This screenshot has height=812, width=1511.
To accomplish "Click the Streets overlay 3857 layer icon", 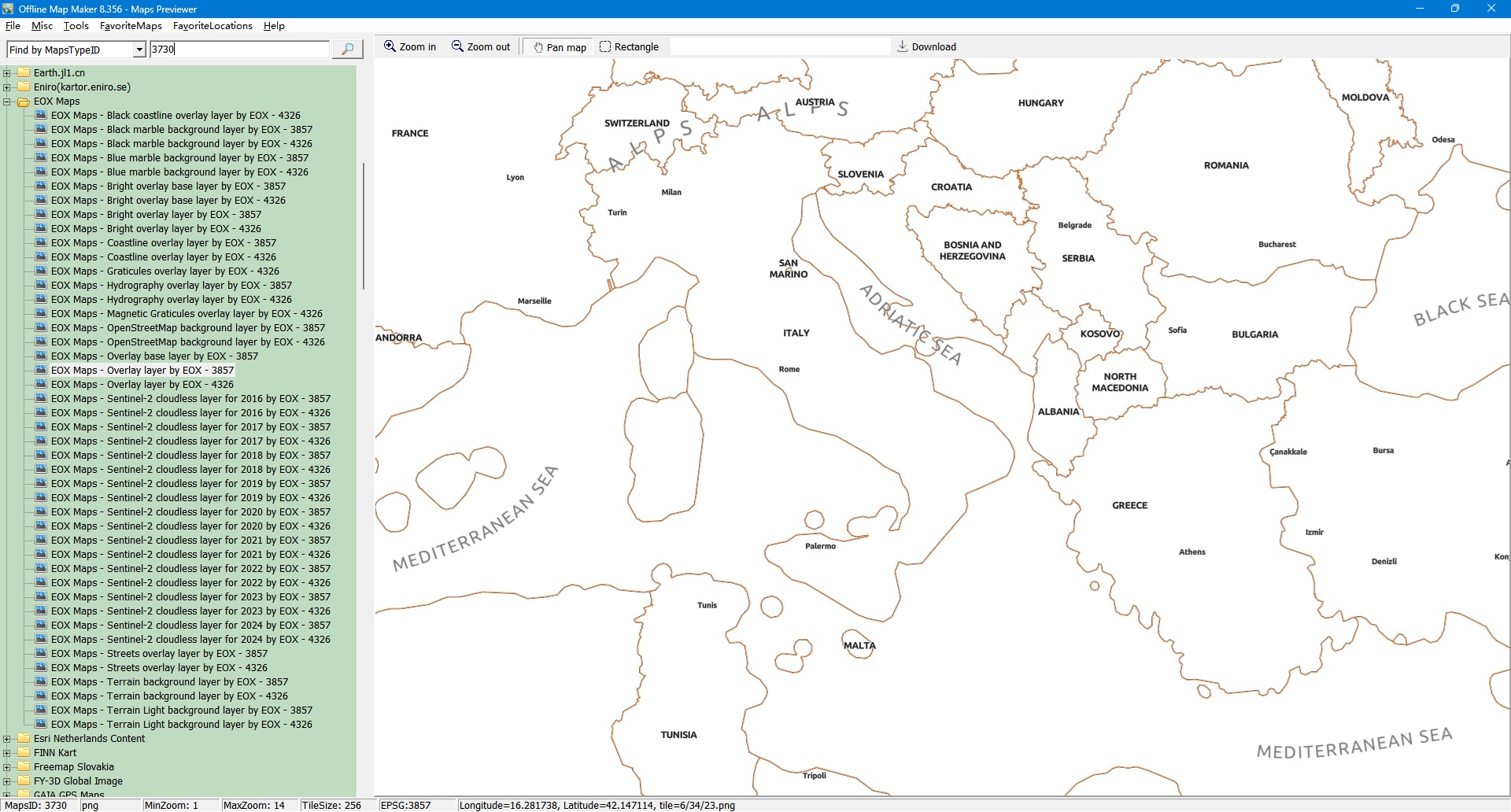I will pyautogui.click(x=41, y=654).
